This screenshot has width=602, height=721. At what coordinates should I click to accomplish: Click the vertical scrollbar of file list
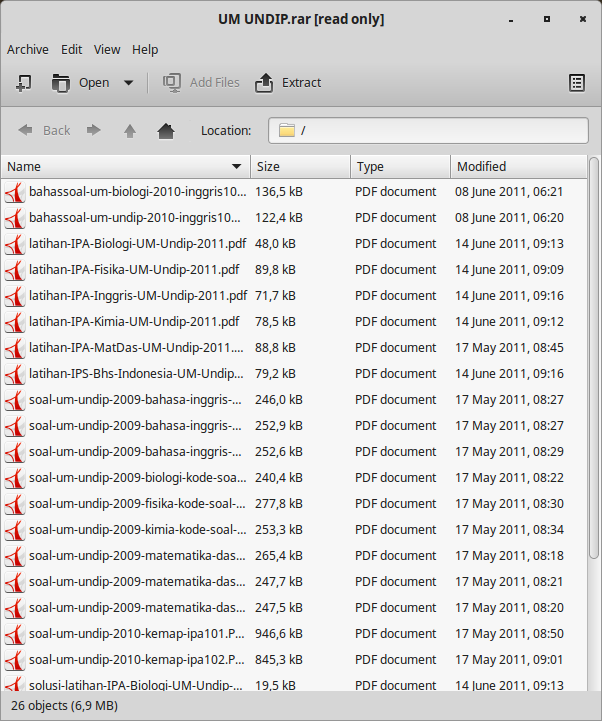(594, 359)
